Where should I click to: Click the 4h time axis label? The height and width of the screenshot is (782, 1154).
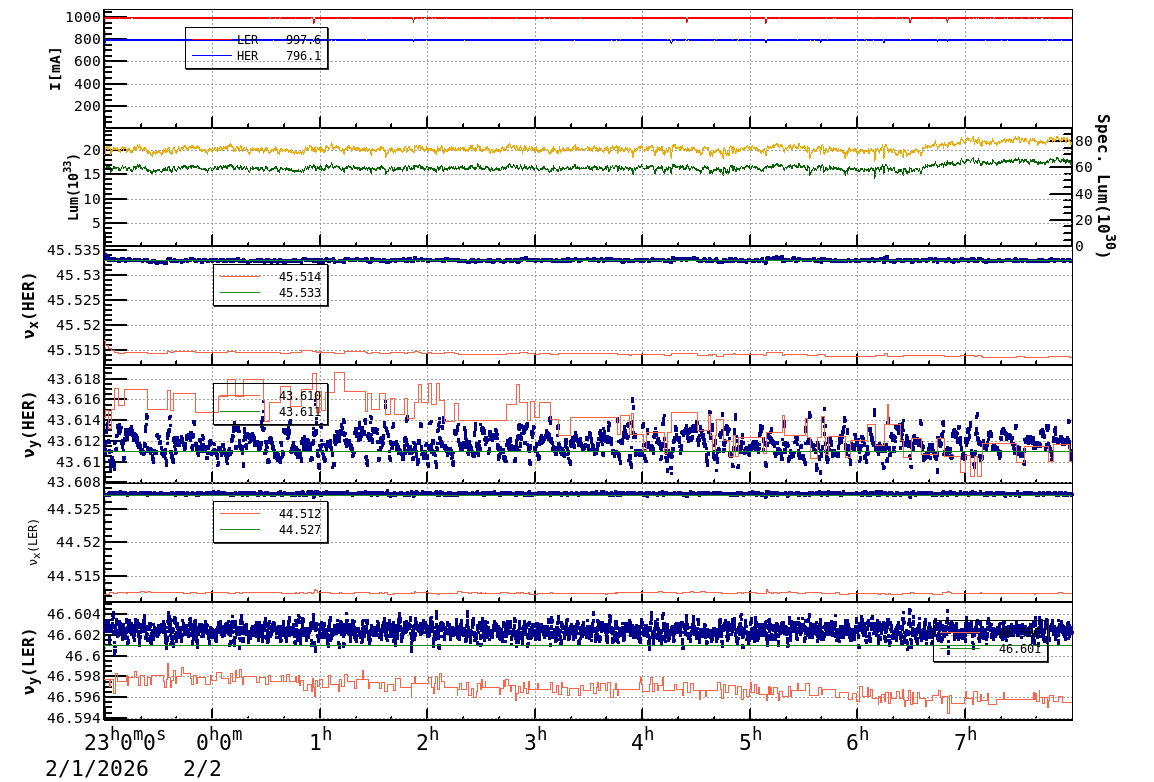(x=643, y=739)
